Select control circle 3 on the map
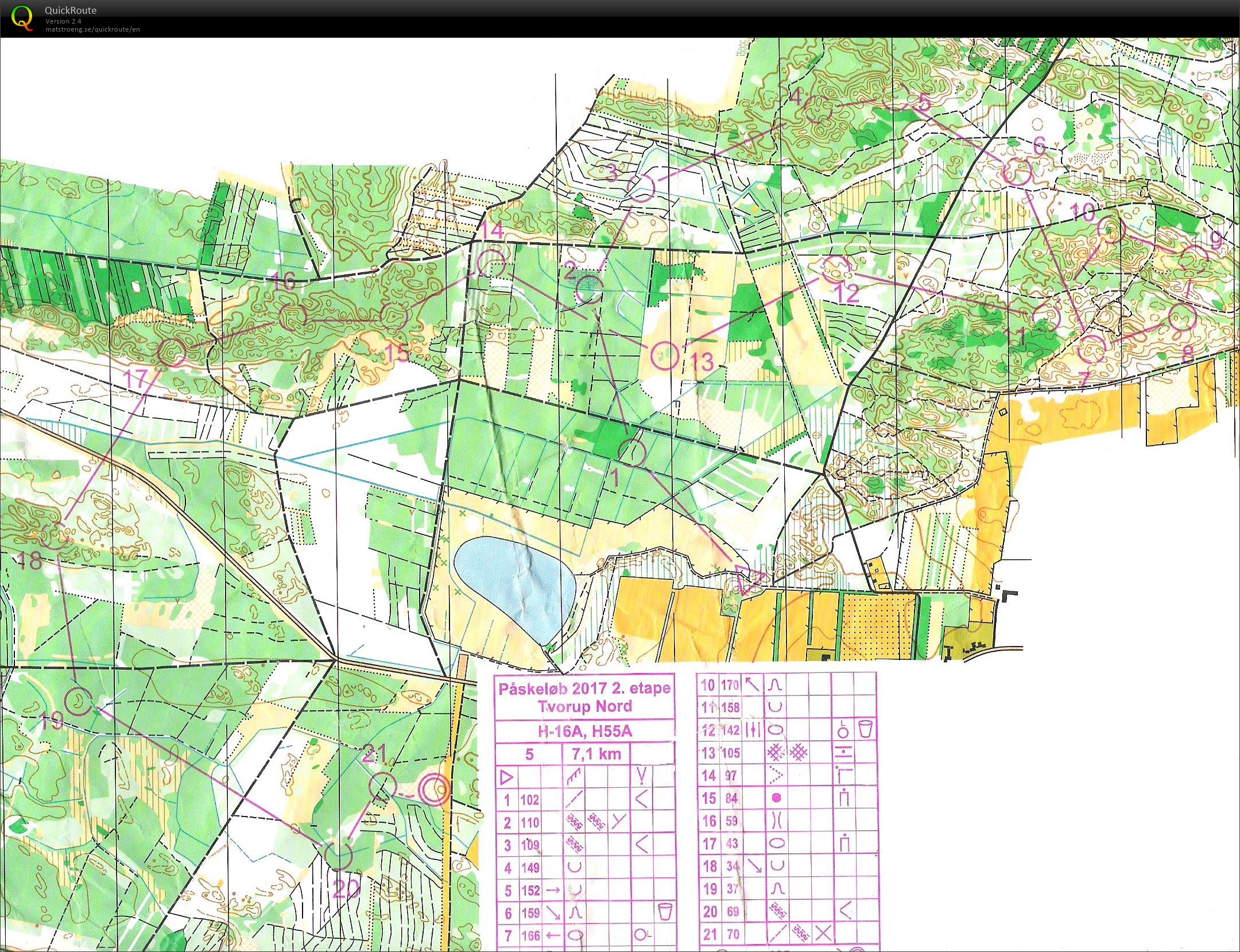Screen dimensions: 1240x952 [x=640, y=188]
